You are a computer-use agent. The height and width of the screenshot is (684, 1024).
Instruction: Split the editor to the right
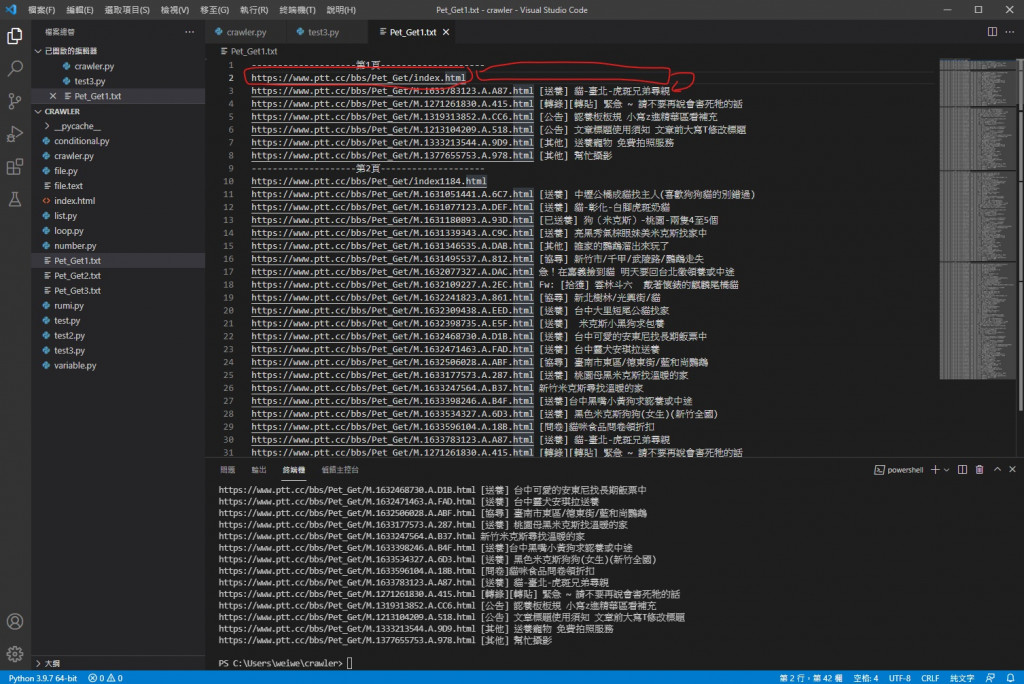pyautogui.click(x=992, y=32)
